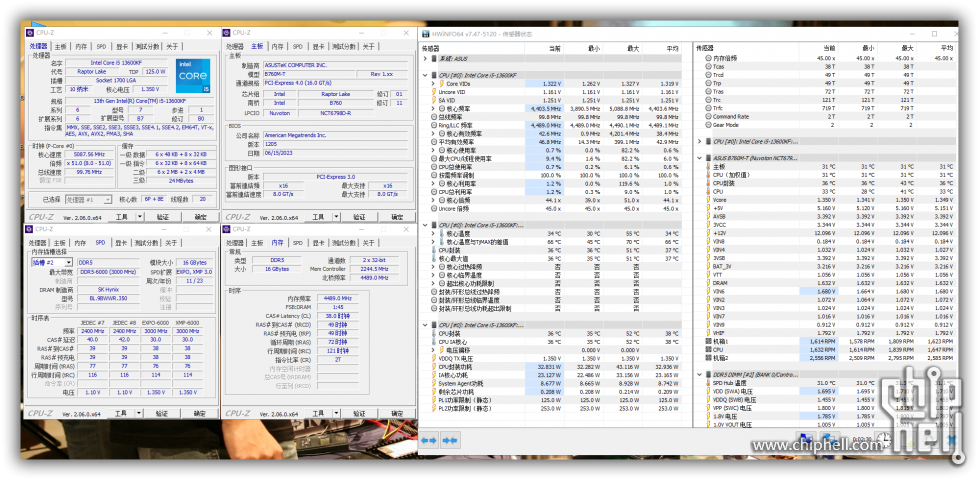The height and width of the screenshot is (480, 979).
Task: Click the CPU-Z title icon of the memory window
Action: pyautogui.click(x=227, y=229)
